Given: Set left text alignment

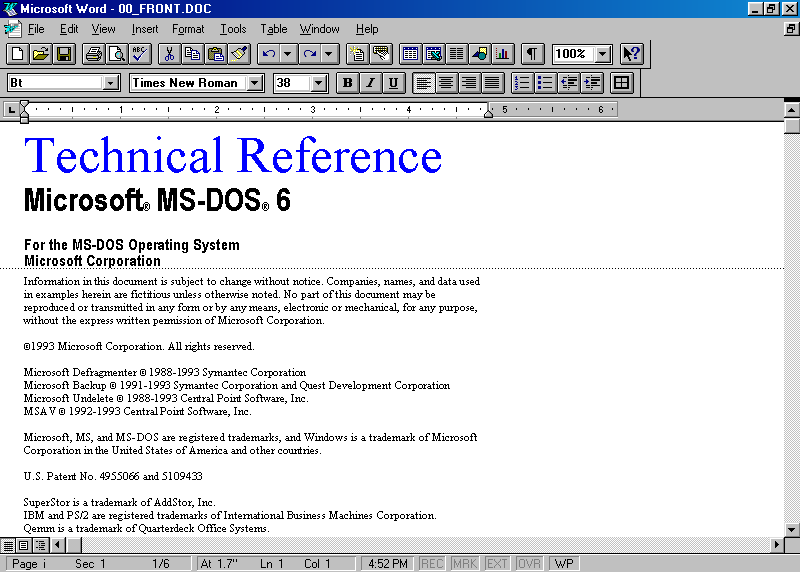Looking at the screenshot, I should click(423, 83).
